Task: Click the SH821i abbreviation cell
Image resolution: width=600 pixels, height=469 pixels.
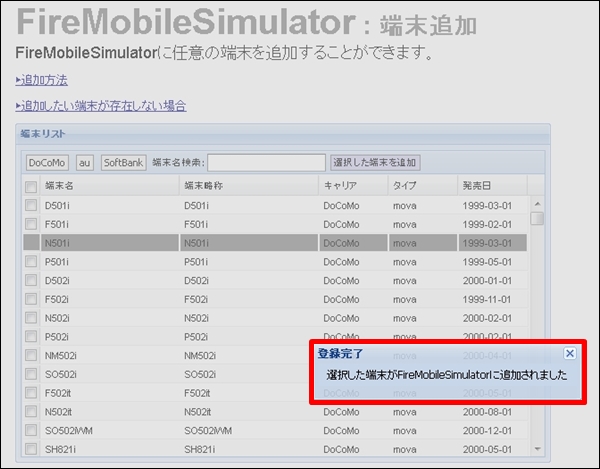Action: pos(200,449)
